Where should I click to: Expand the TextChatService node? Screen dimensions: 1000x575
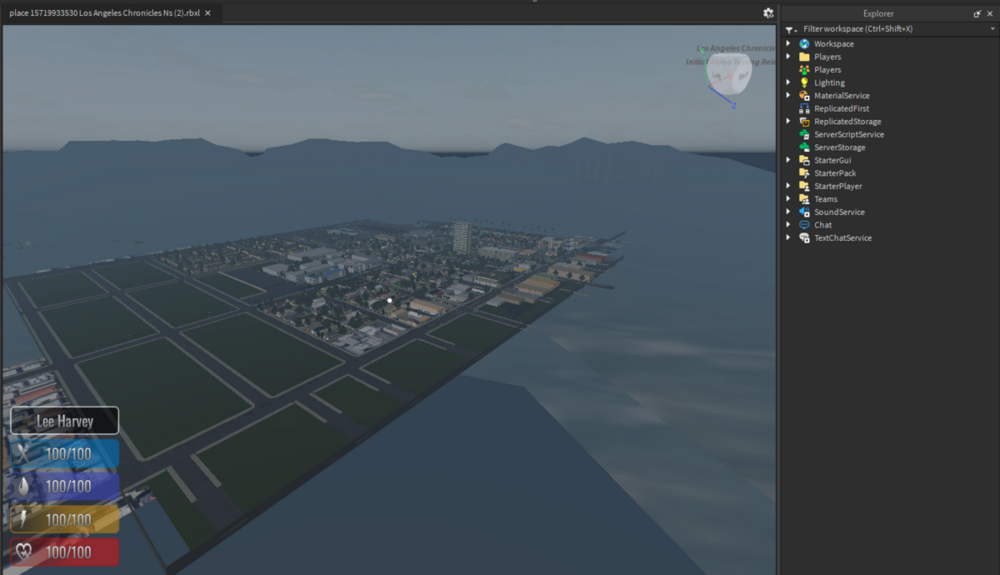(x=788, y=237)
